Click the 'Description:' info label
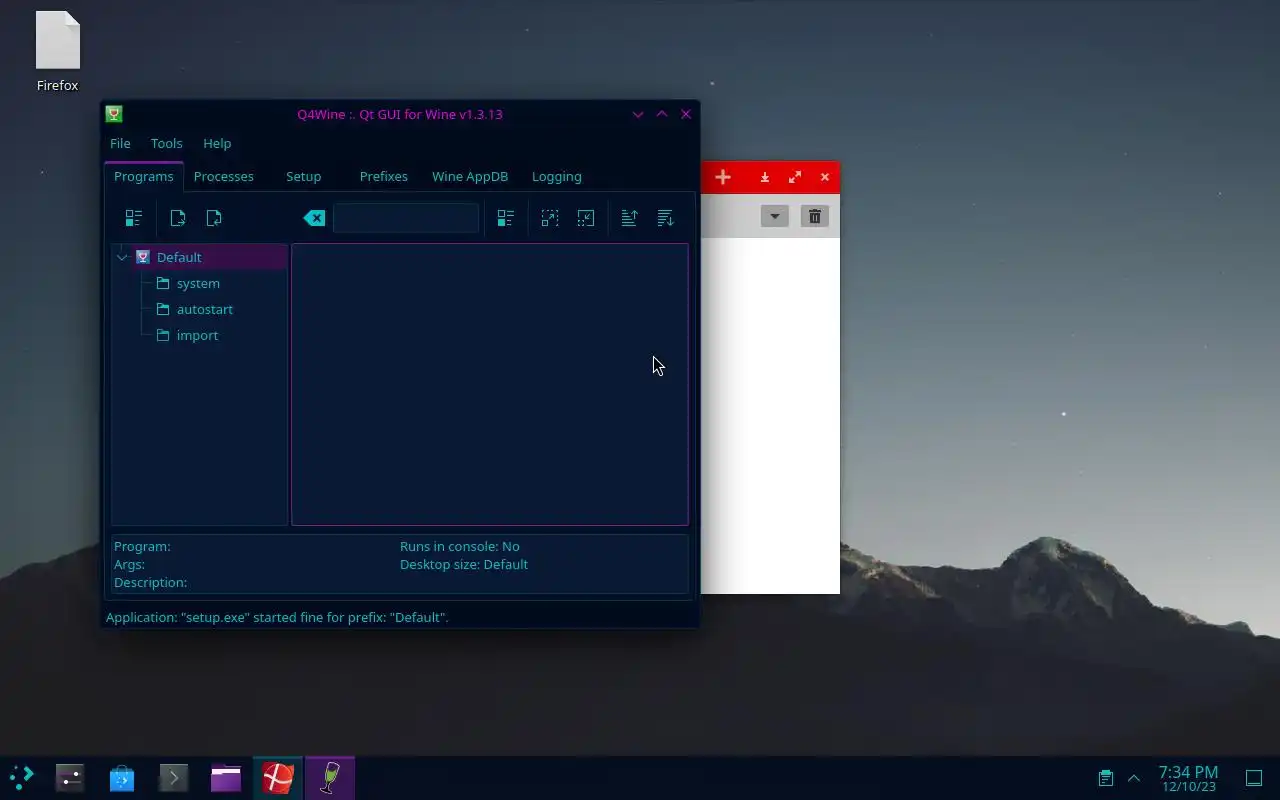Screen dimensions: 1280x800 click(x=150, y=582)
